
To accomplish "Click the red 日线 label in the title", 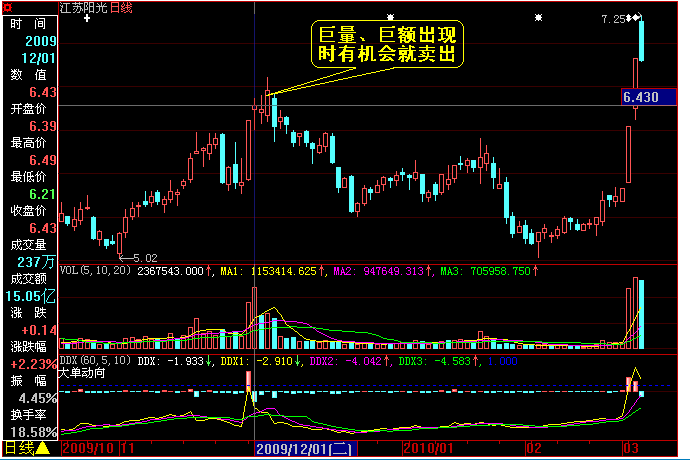I will point(121,7).
